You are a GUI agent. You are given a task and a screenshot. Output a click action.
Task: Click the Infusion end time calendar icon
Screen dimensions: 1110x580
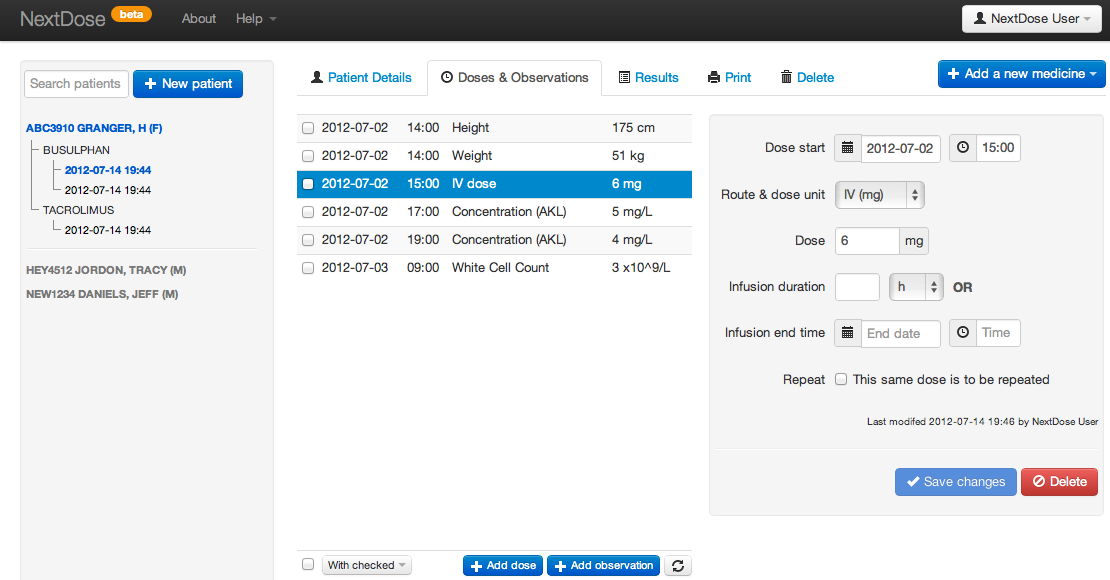click(x=848, y=333)
